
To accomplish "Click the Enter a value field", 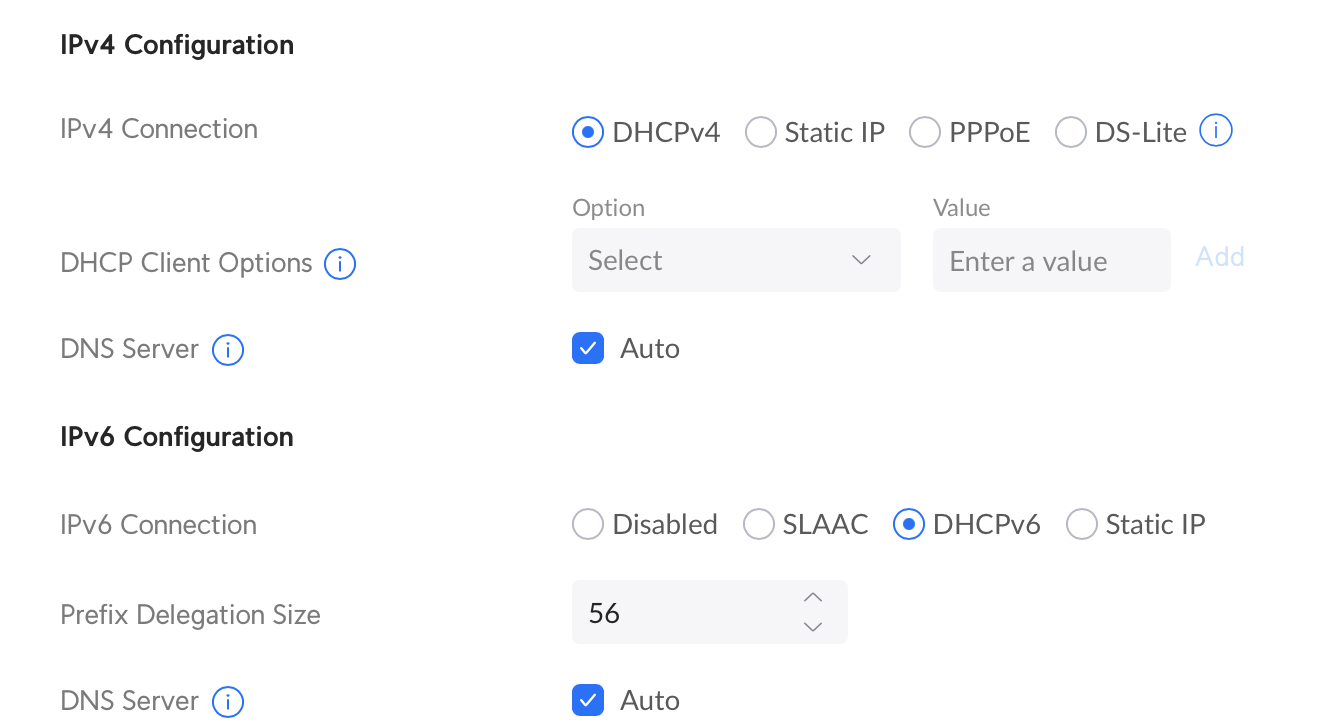I will (1051, 260).
